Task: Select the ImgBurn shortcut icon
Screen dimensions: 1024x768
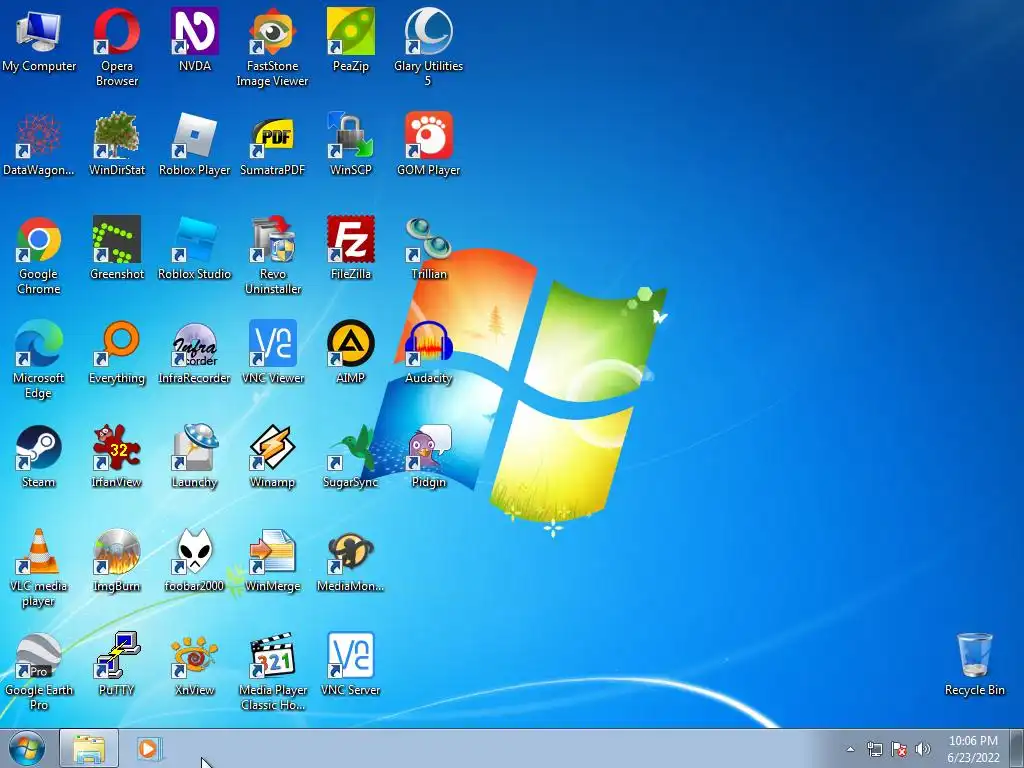Action: click(116, 551)
